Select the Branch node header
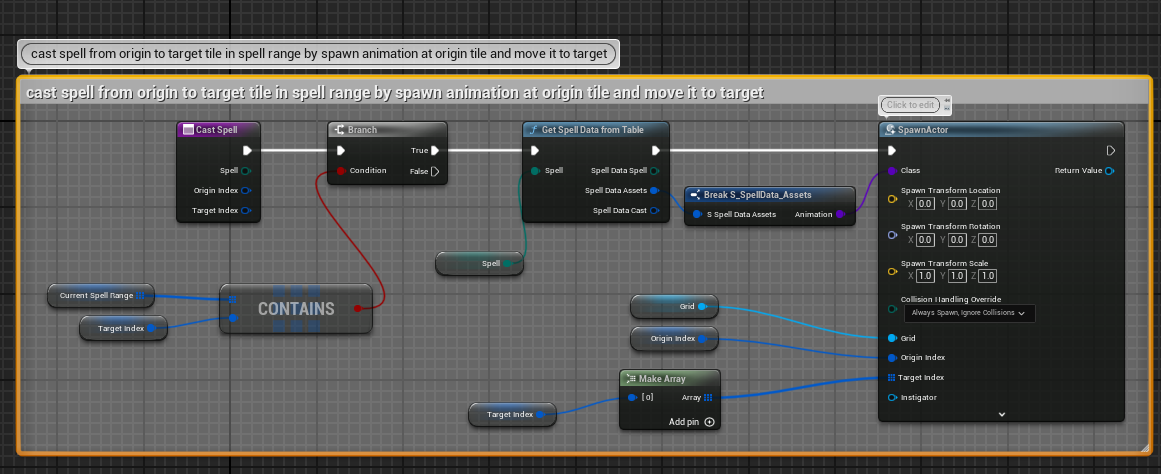Viewport: 1161px width, 474px height. coord(387,130)
